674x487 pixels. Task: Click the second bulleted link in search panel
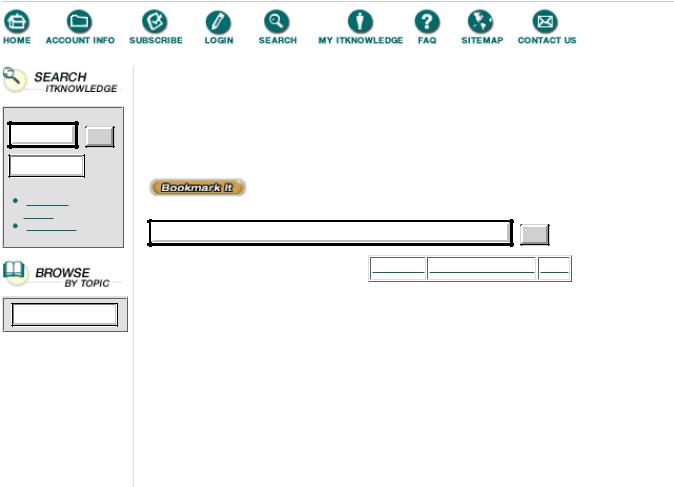point(51,229)
